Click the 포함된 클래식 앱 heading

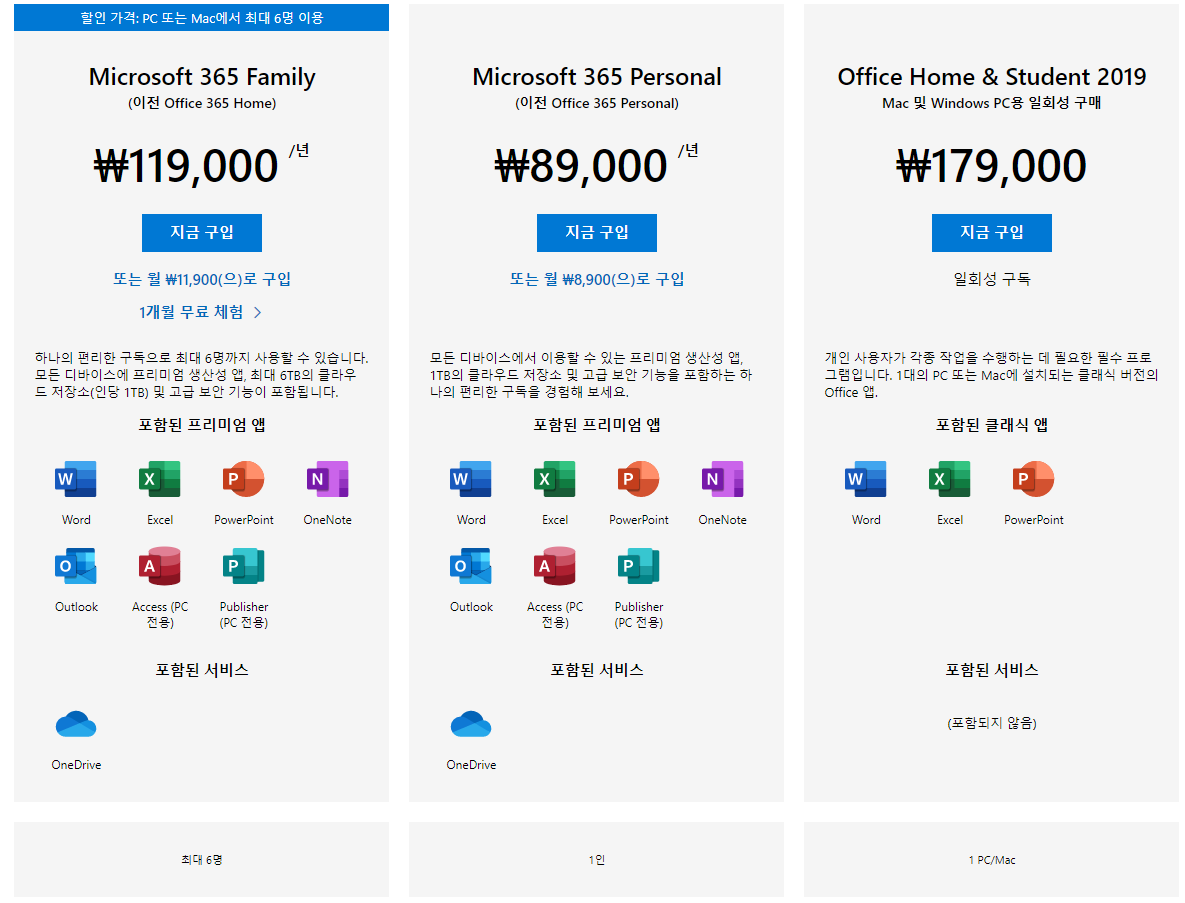coord(992,425)
